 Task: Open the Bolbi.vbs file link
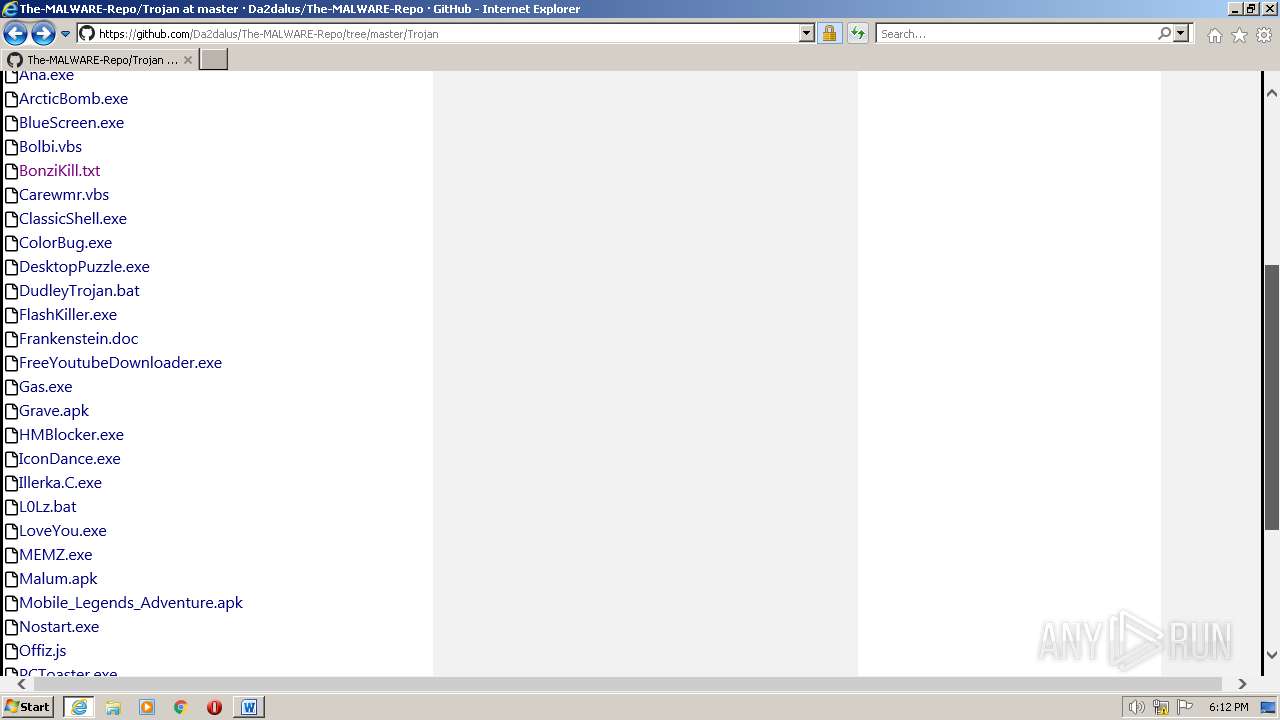coord(50,146)
